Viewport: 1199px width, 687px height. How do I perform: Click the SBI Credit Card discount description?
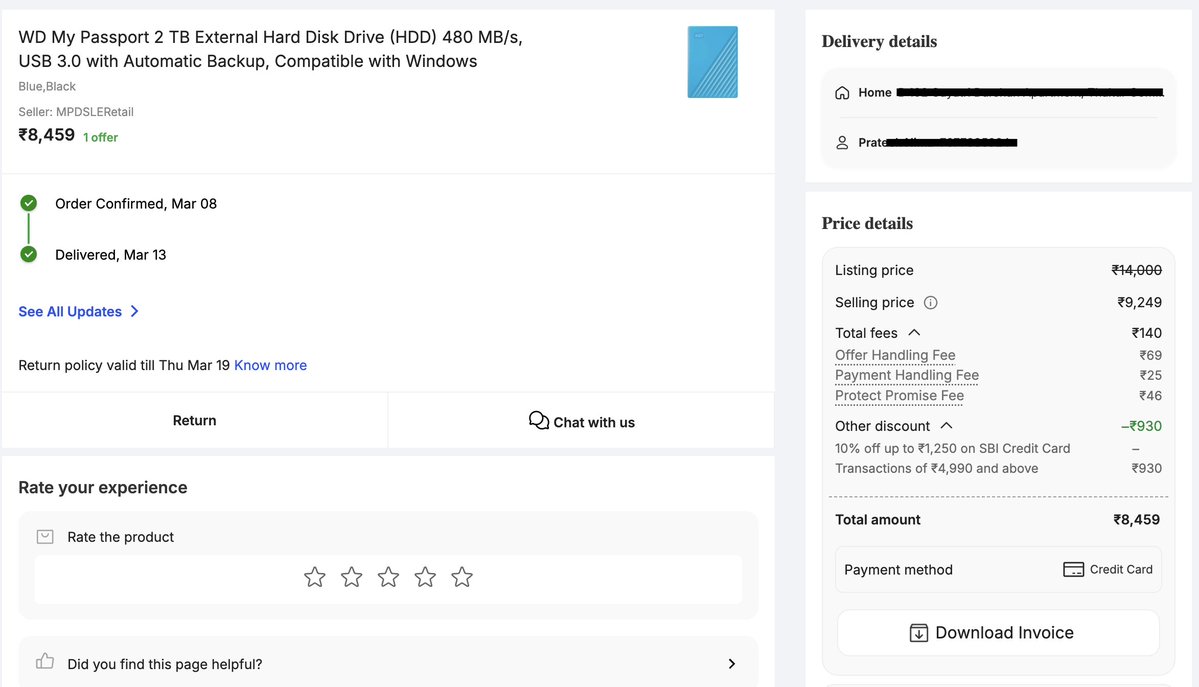[952, 458]
